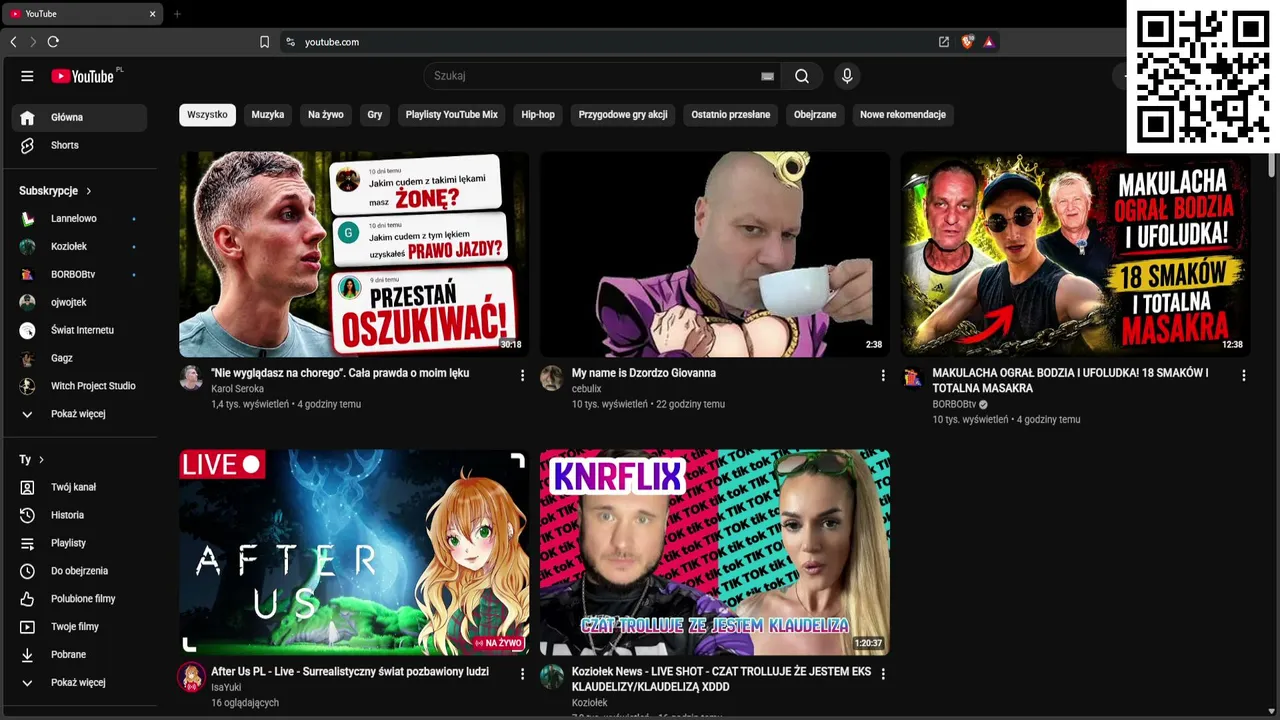Filter by Ostatnio przesłane chip
Screen dimensions: 1280x720
(x=731, y=115)
